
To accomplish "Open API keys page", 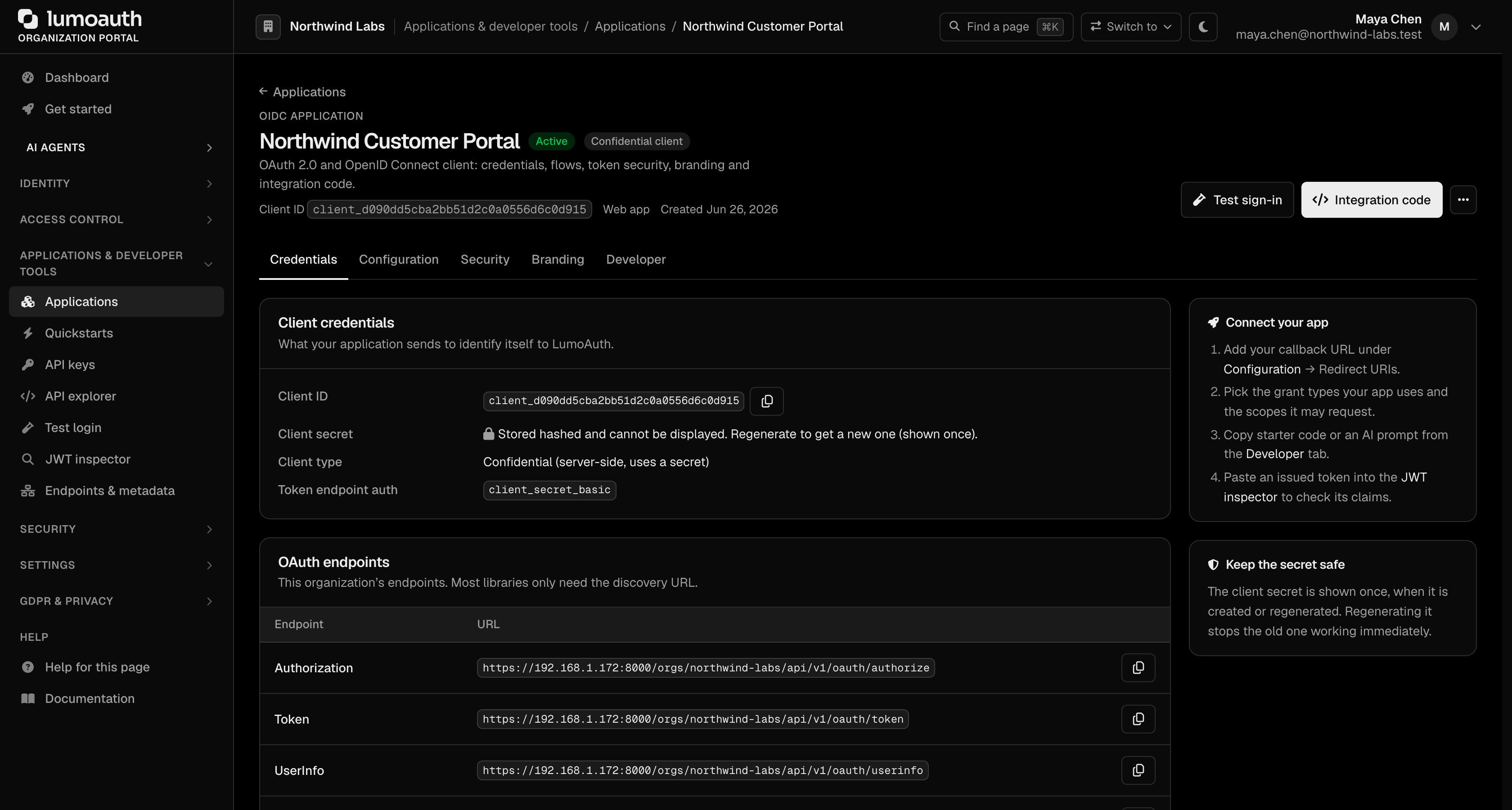I will (x=116, y=364).
